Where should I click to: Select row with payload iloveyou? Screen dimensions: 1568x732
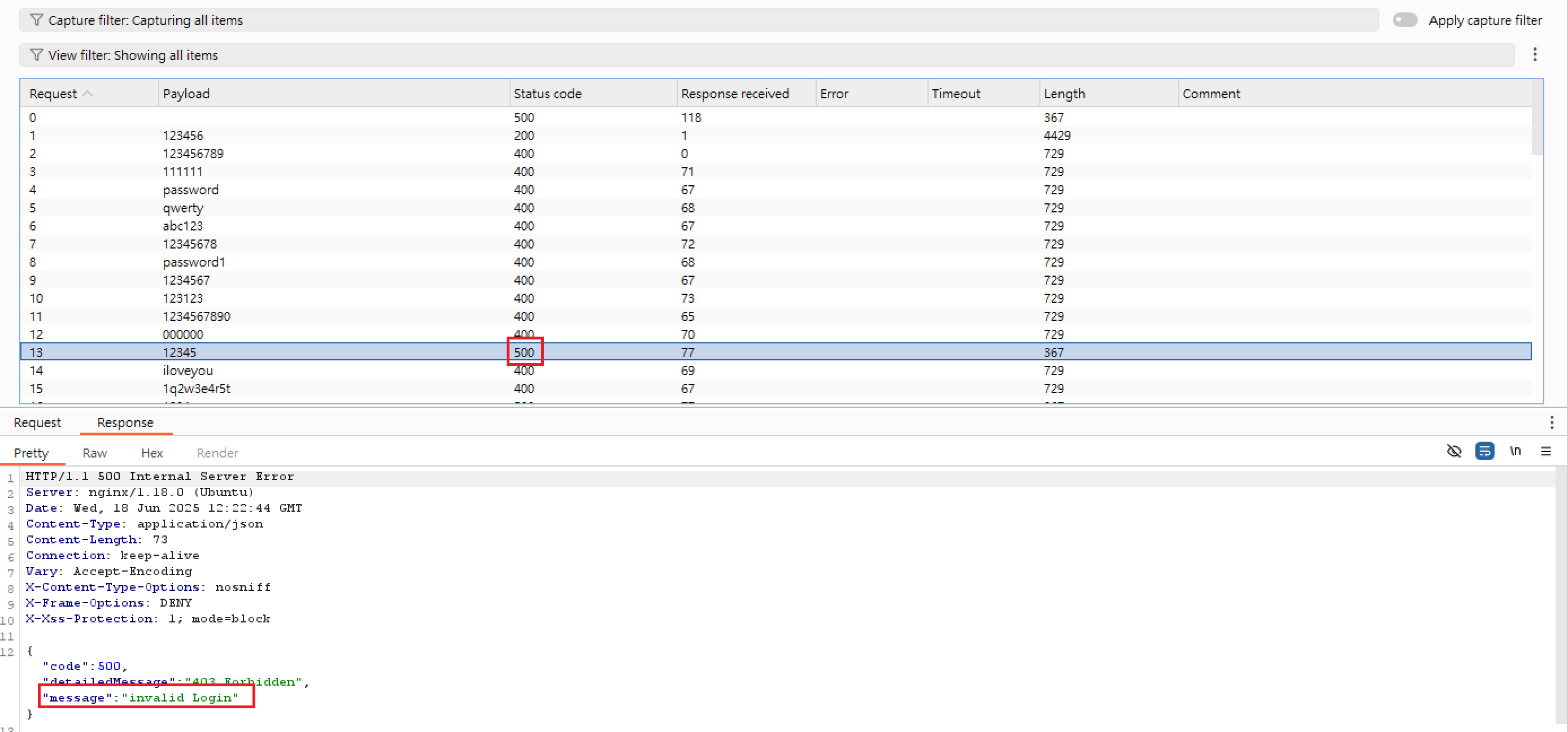click(776, 371)
